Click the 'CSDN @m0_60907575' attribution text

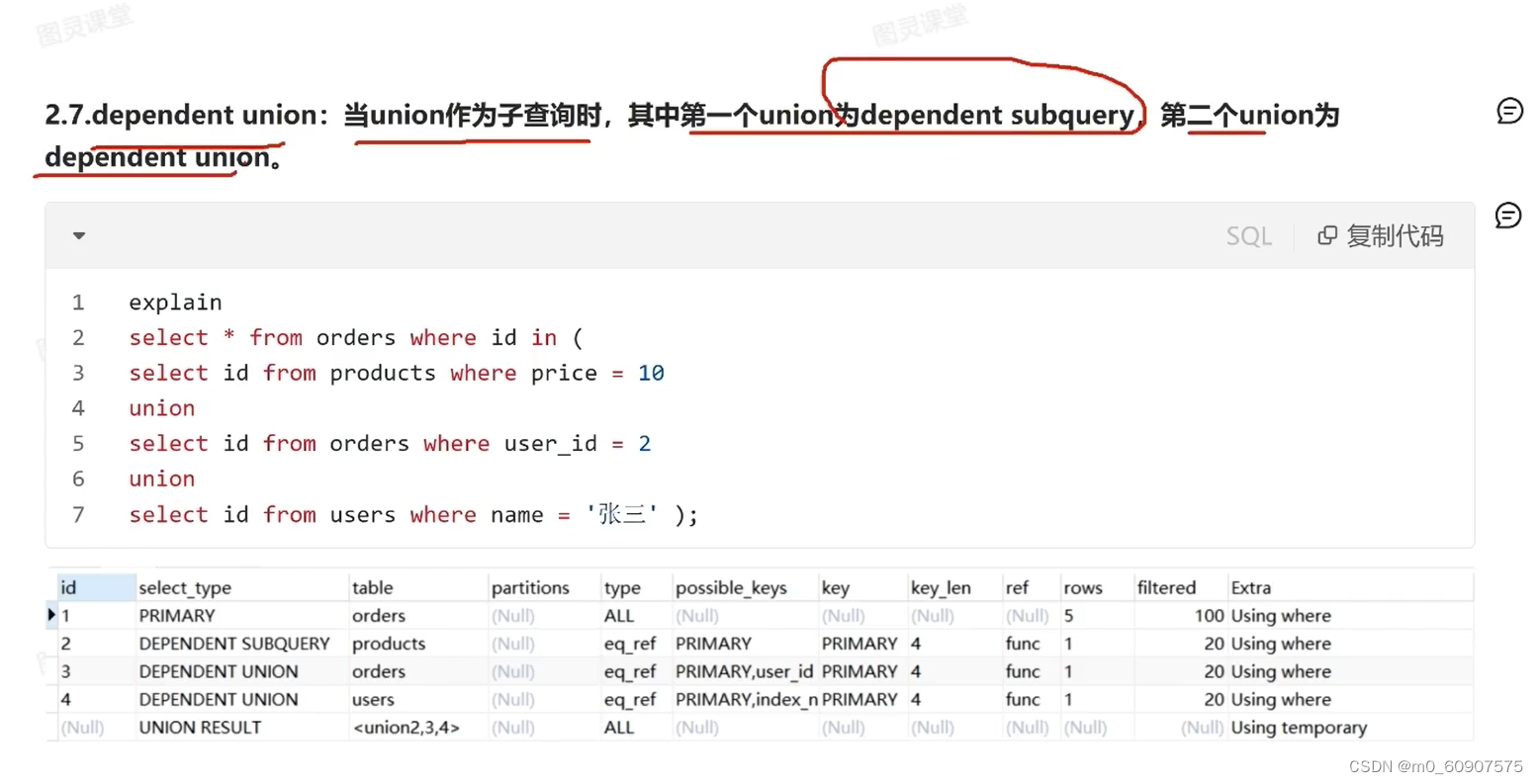[x=1435, y=766]
